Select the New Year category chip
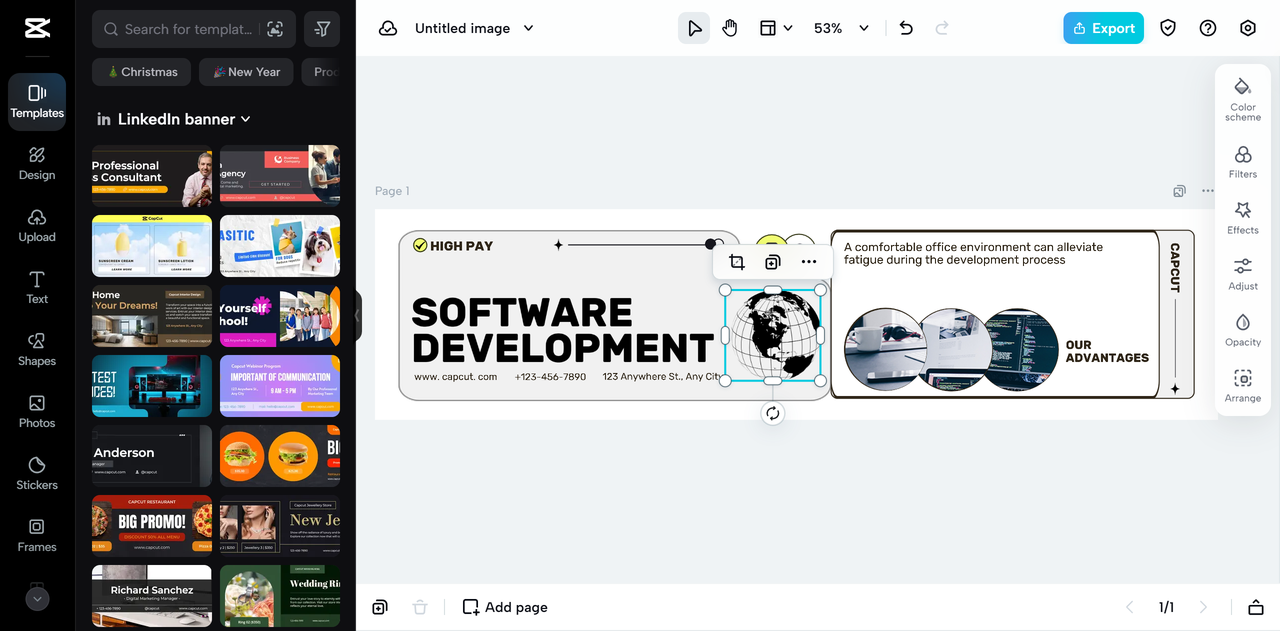 click(x=246, y=72)
